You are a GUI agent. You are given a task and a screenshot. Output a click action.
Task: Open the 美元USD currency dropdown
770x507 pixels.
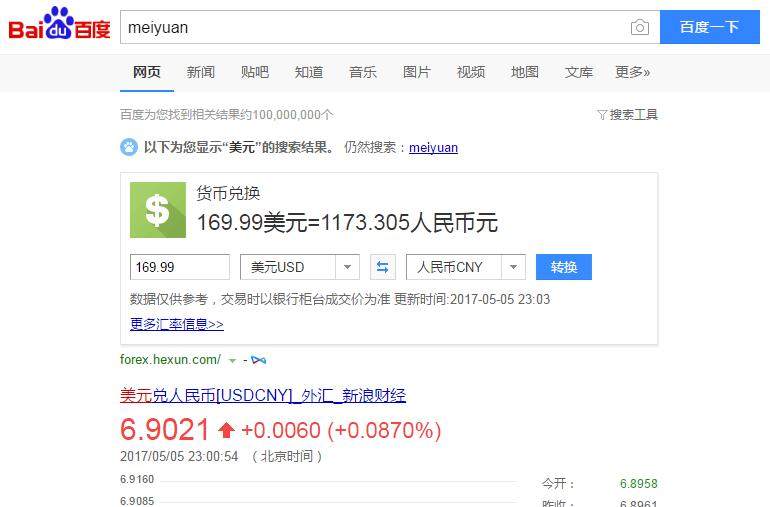click(300, 267)
